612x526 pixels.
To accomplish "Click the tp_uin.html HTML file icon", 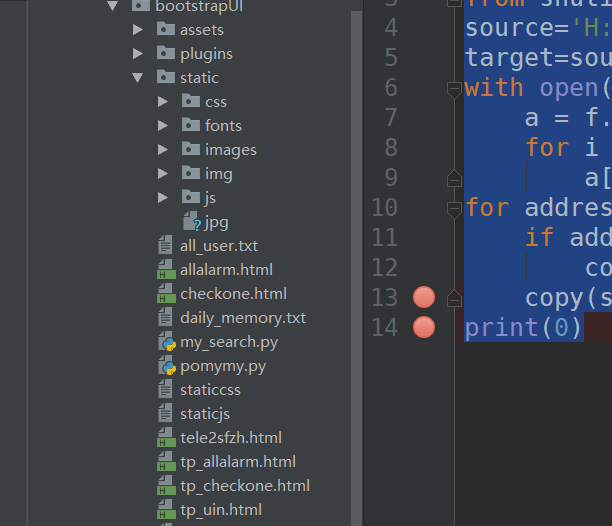I will [166, 510].
